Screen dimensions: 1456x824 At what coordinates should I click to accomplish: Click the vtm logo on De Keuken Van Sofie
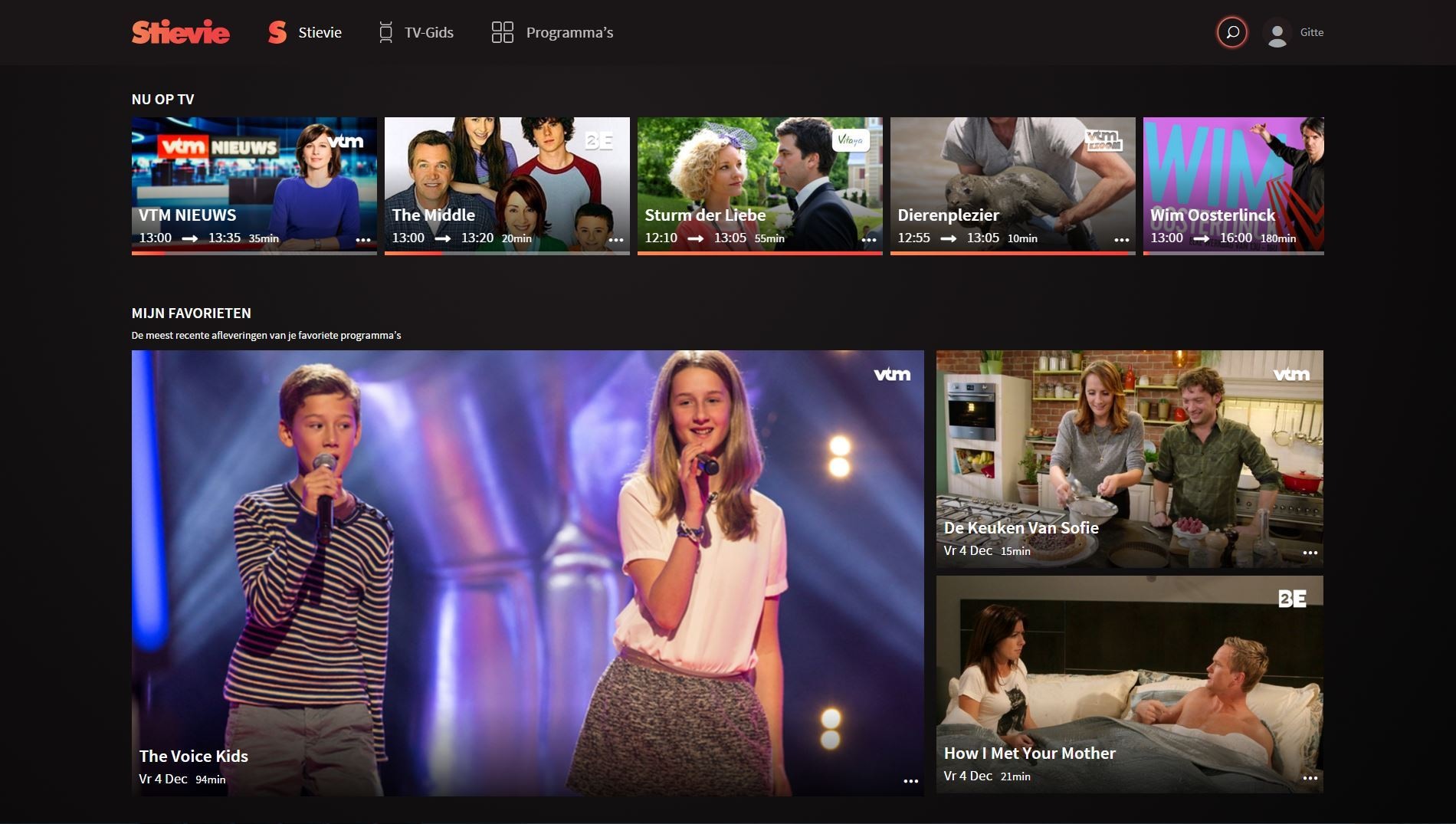click(1291, 374)
